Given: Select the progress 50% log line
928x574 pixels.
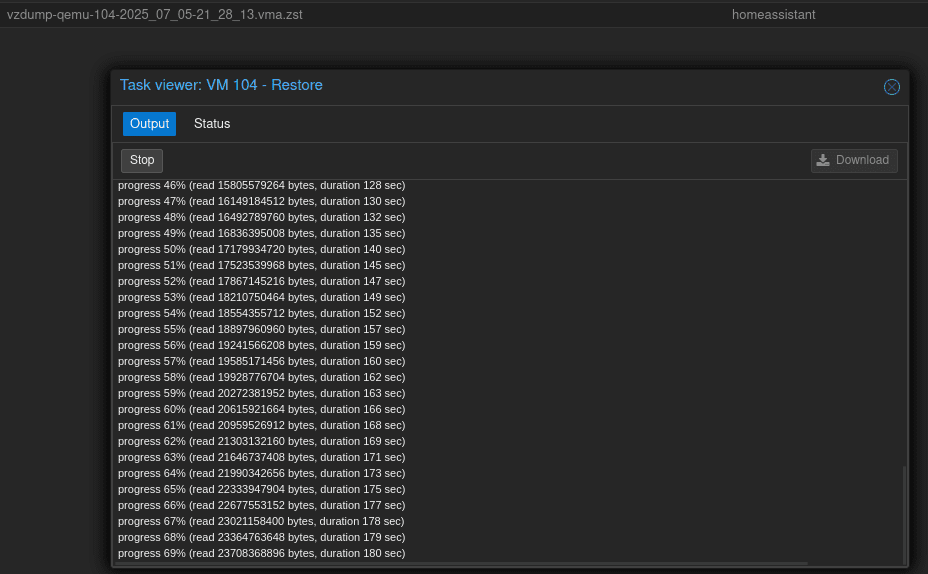Looking at the screenshot, I should click(261, 249).
